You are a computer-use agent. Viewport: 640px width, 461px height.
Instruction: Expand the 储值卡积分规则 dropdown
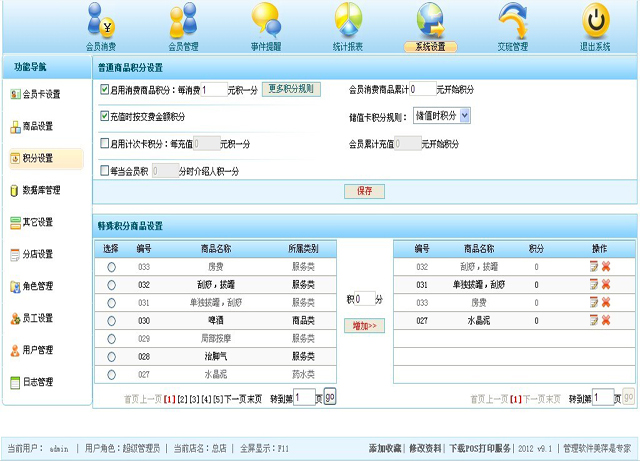tap(465, 116)
